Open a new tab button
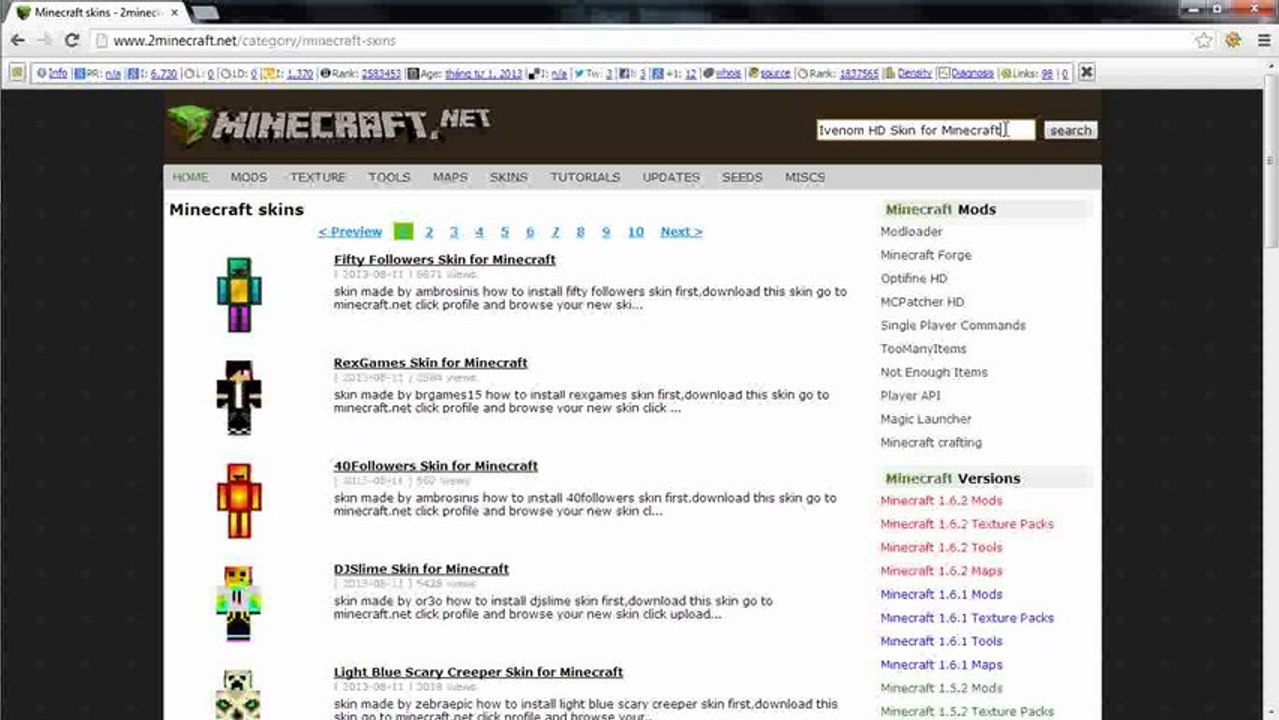Image resolution: width=1279 pixels, height=720 pixels. point(205,13)
